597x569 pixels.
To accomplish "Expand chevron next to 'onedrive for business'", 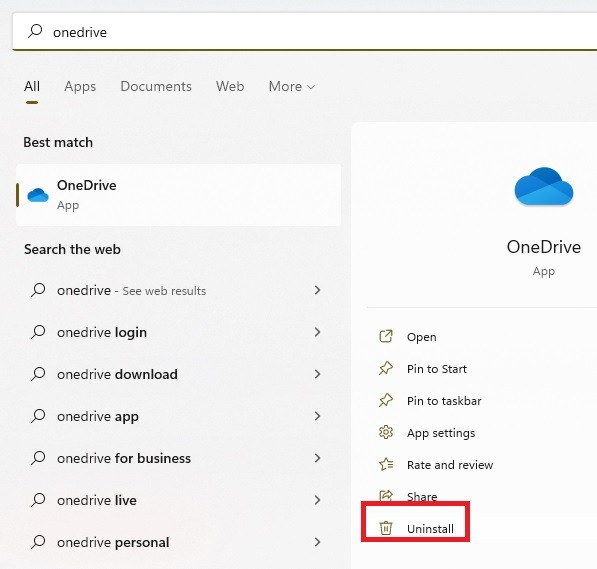I will click(317, 458).
